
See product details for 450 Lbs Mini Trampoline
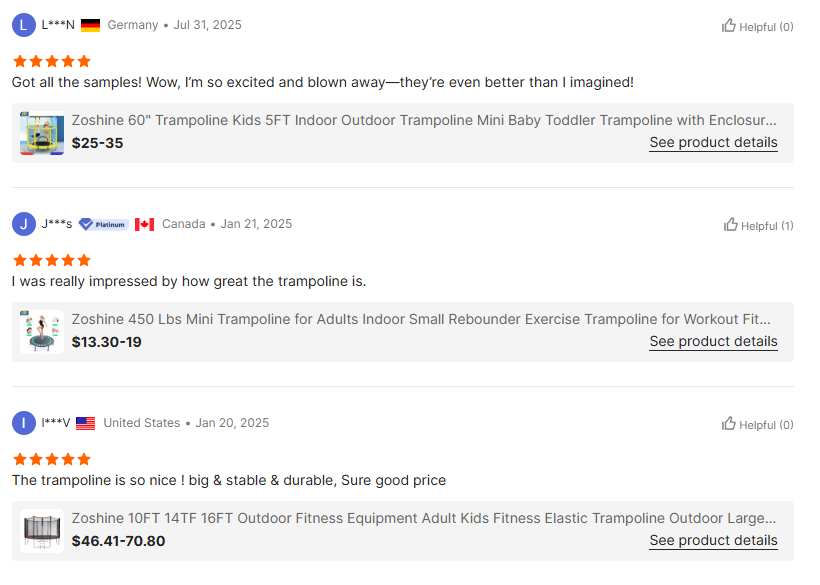pos(713,341)
